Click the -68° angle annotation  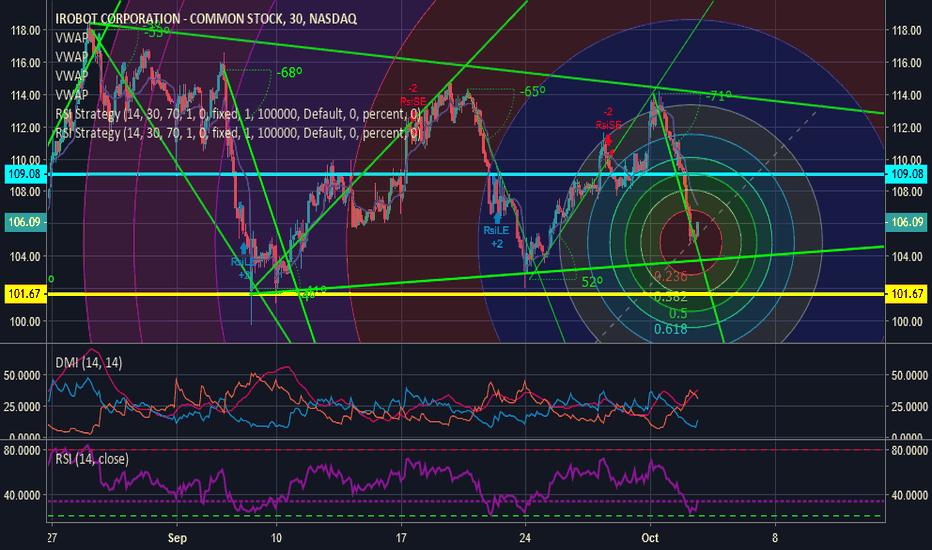[x=289, y=73]
